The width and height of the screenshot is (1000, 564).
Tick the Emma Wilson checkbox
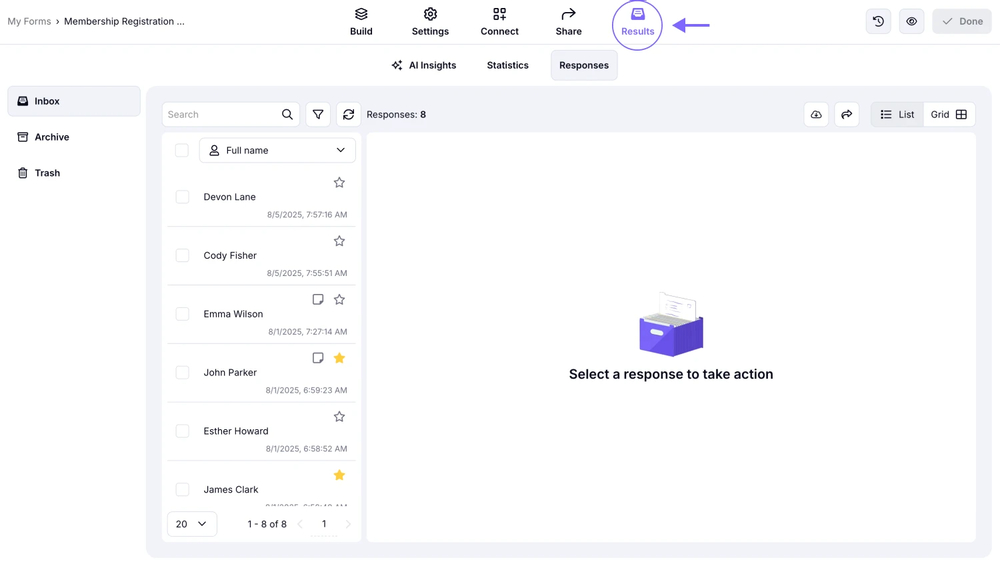(x=182, y=314)
